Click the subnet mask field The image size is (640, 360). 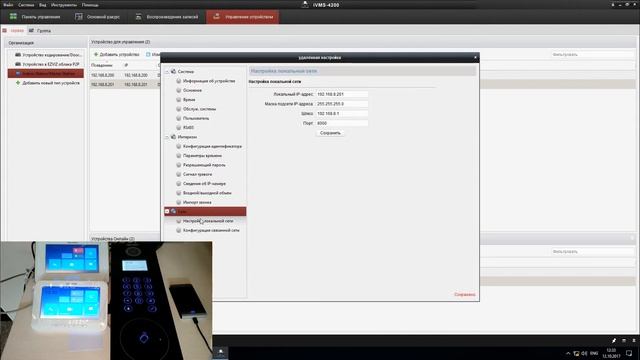pyautogui.click(x=342, y=104)
